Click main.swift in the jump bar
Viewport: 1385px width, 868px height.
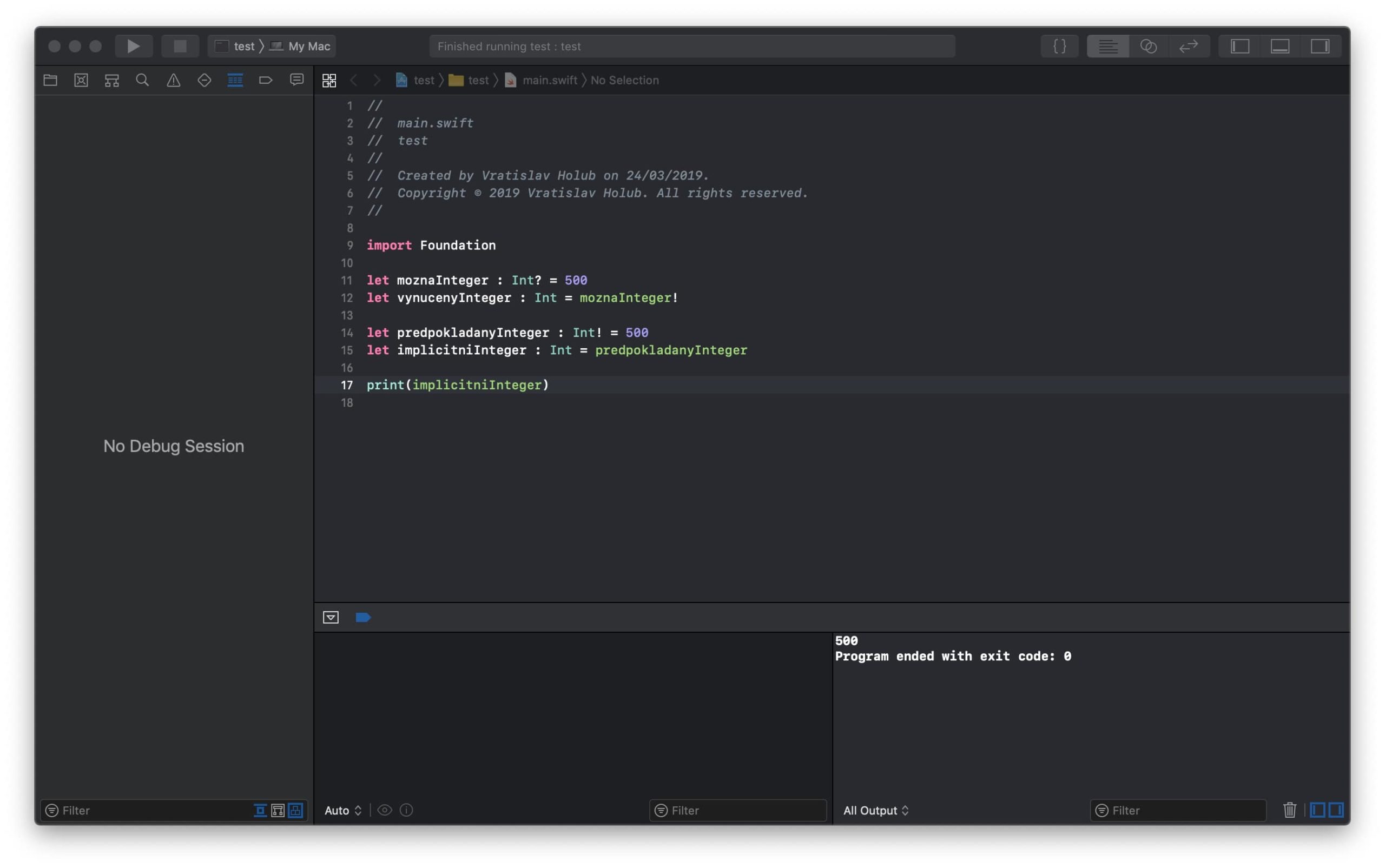(549, 81)
